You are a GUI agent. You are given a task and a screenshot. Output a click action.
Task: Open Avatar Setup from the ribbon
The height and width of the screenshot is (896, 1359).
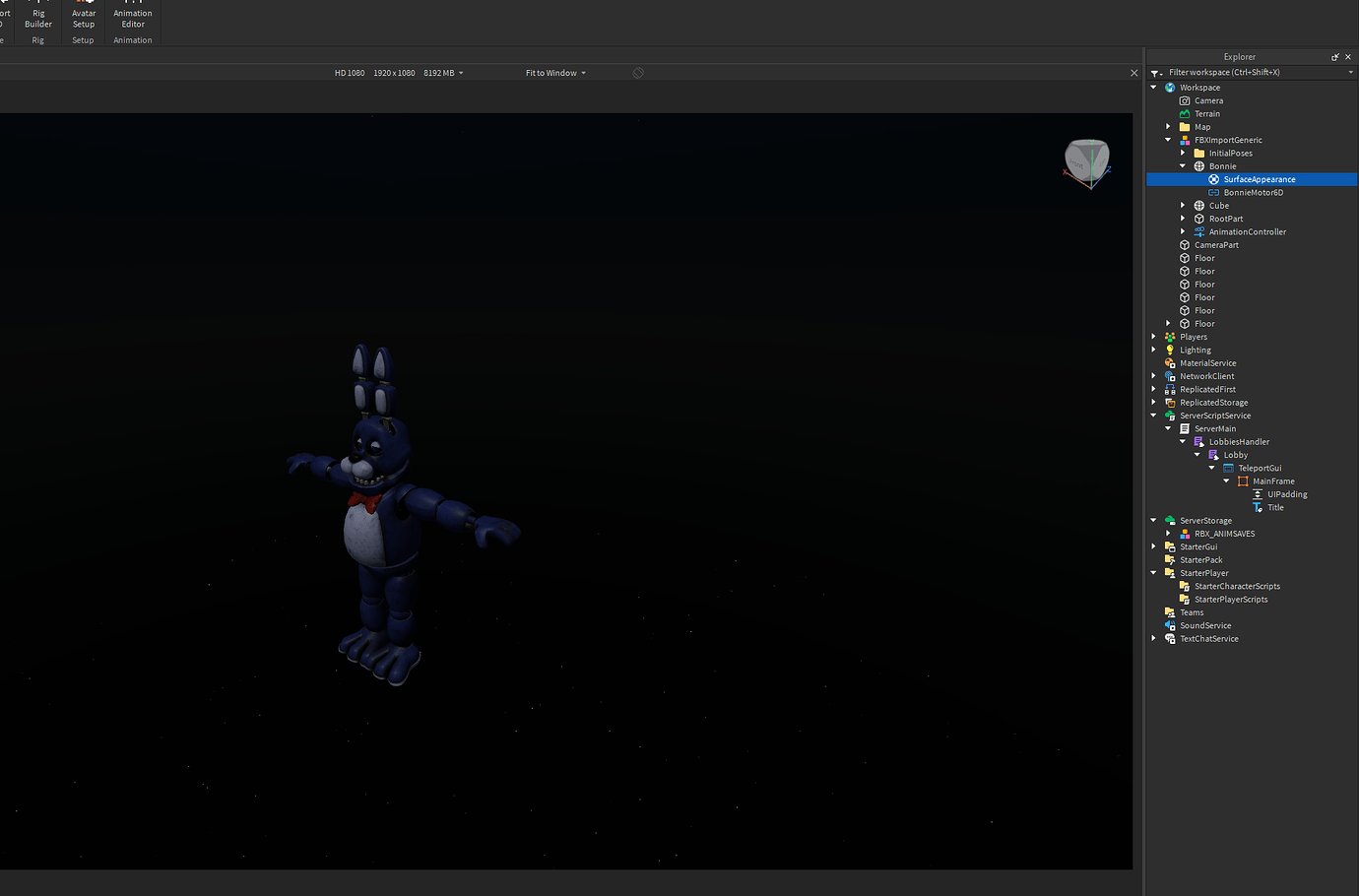click(84, 16)
